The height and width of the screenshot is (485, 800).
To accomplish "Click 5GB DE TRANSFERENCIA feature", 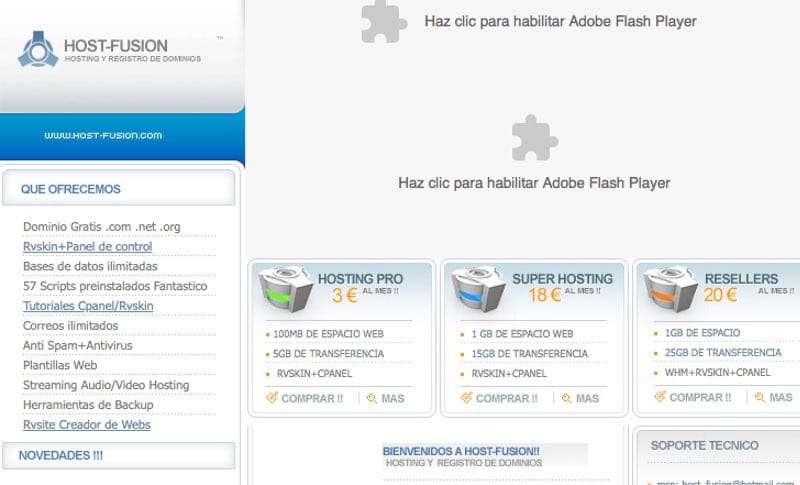I will tap(328, 354).
